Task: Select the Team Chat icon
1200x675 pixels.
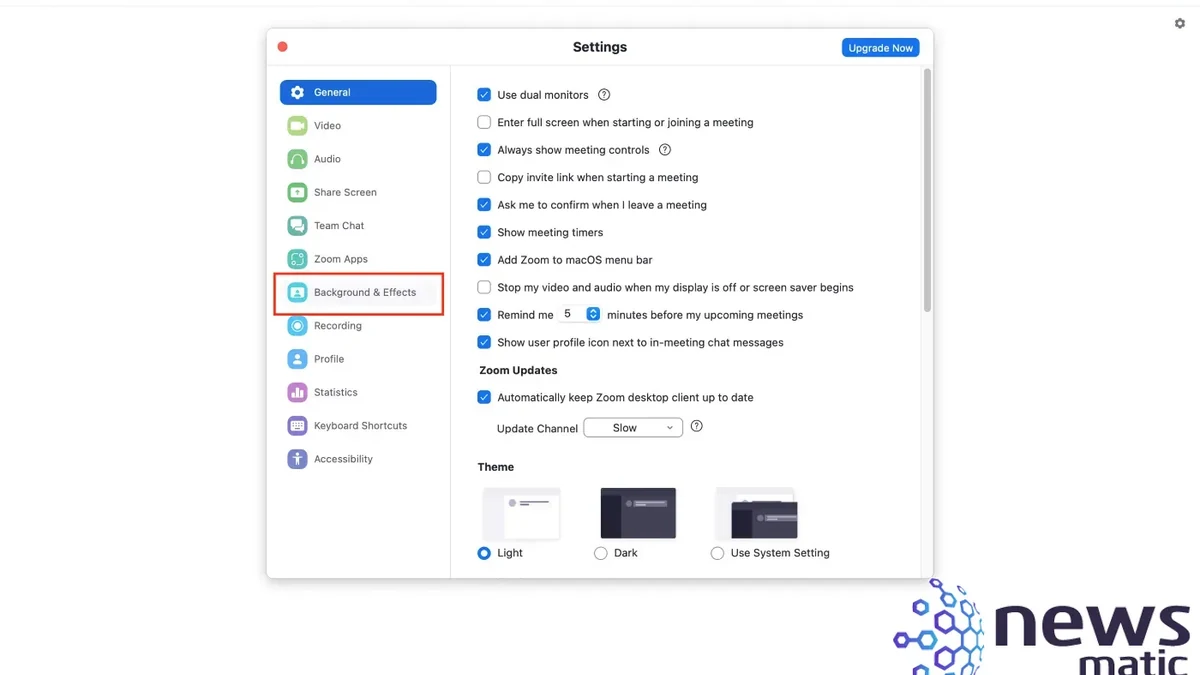Action: click(x=297, y=226)
